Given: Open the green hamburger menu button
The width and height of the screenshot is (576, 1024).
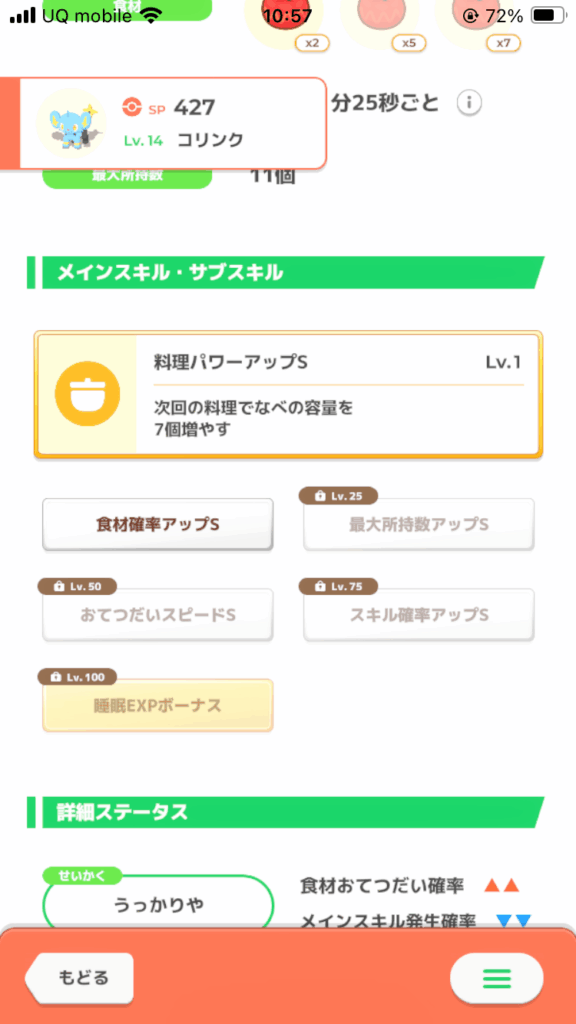Looking at the screenshot, I should click(x=496, y=978).
